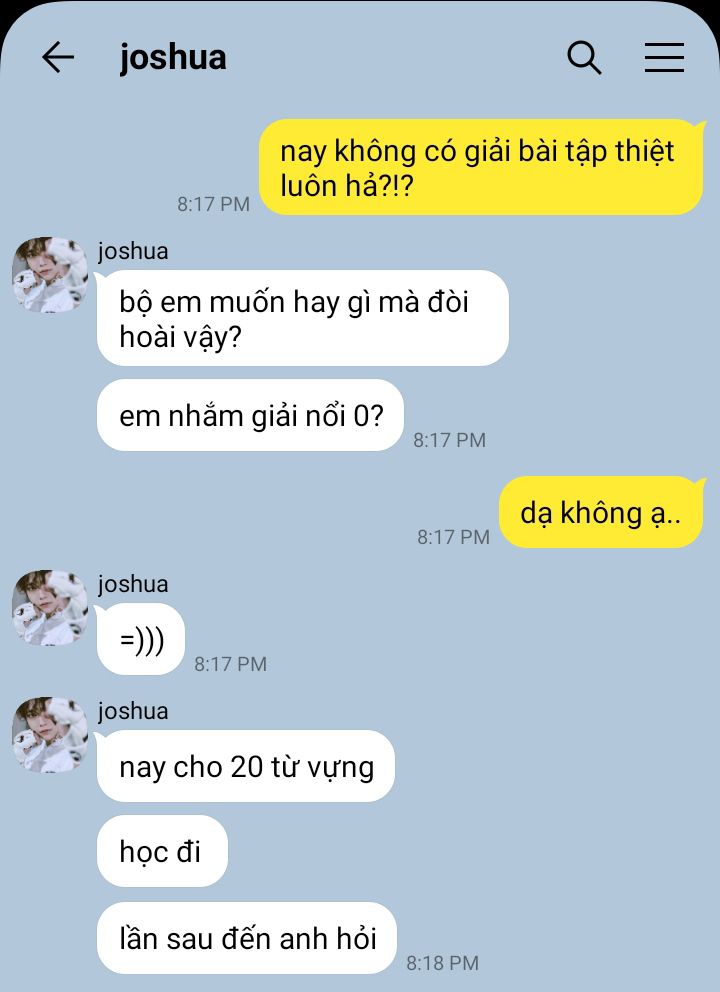Image resolution: width=720 pixels, height=992 pixels.
Task: Tap the joshua name label above the =))) bubble
Action: pyautogui.click(x=133, y=585)
